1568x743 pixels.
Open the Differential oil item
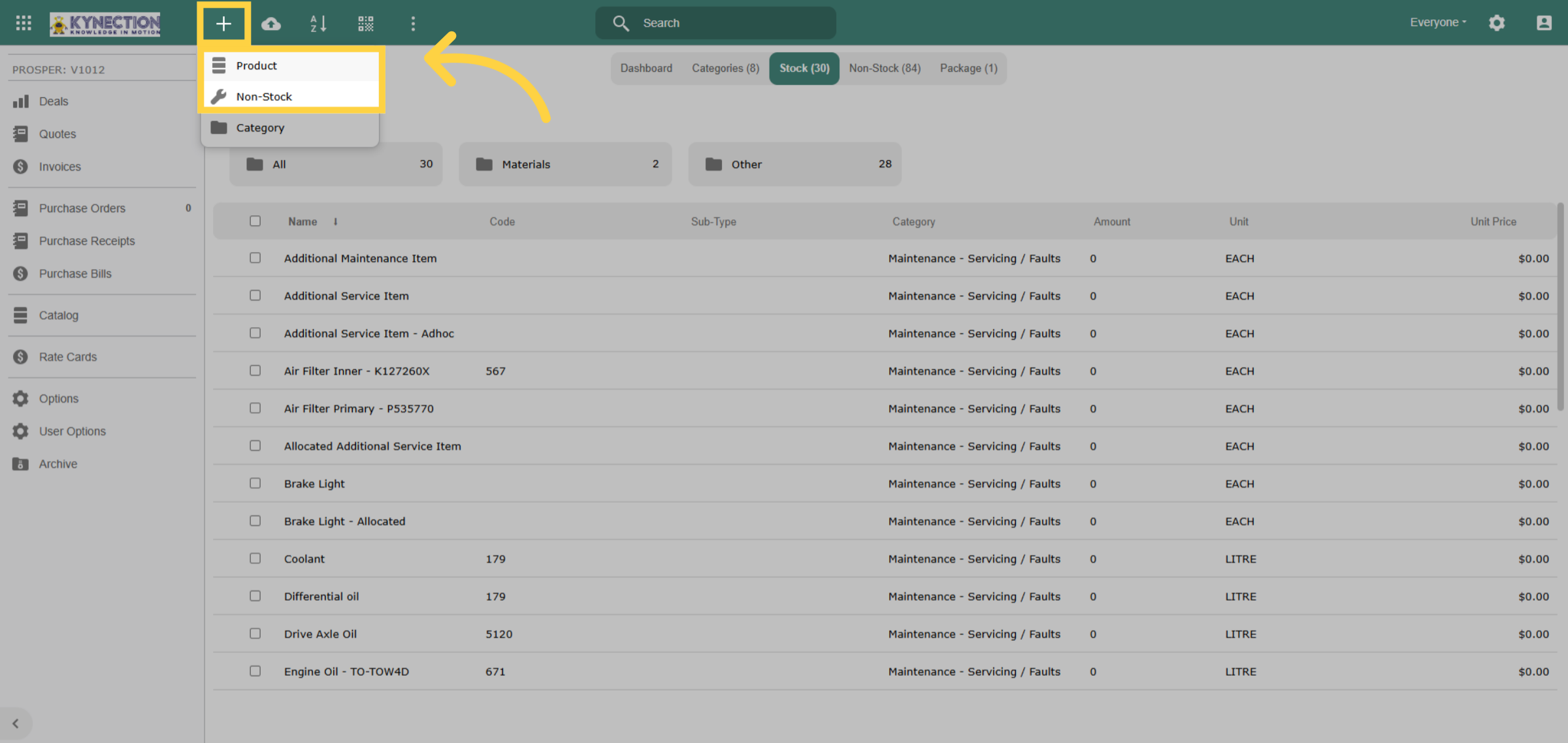click(x=321, y=596)
